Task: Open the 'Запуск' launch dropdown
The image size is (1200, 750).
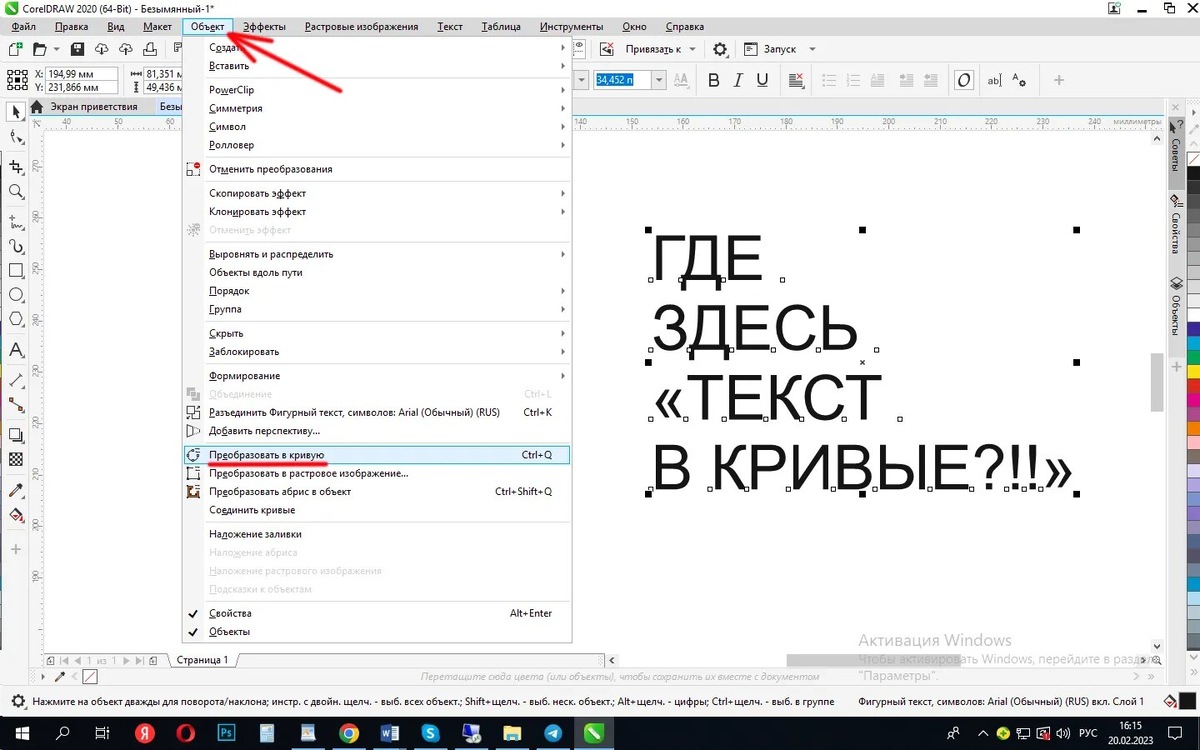Action: point(812,49)
